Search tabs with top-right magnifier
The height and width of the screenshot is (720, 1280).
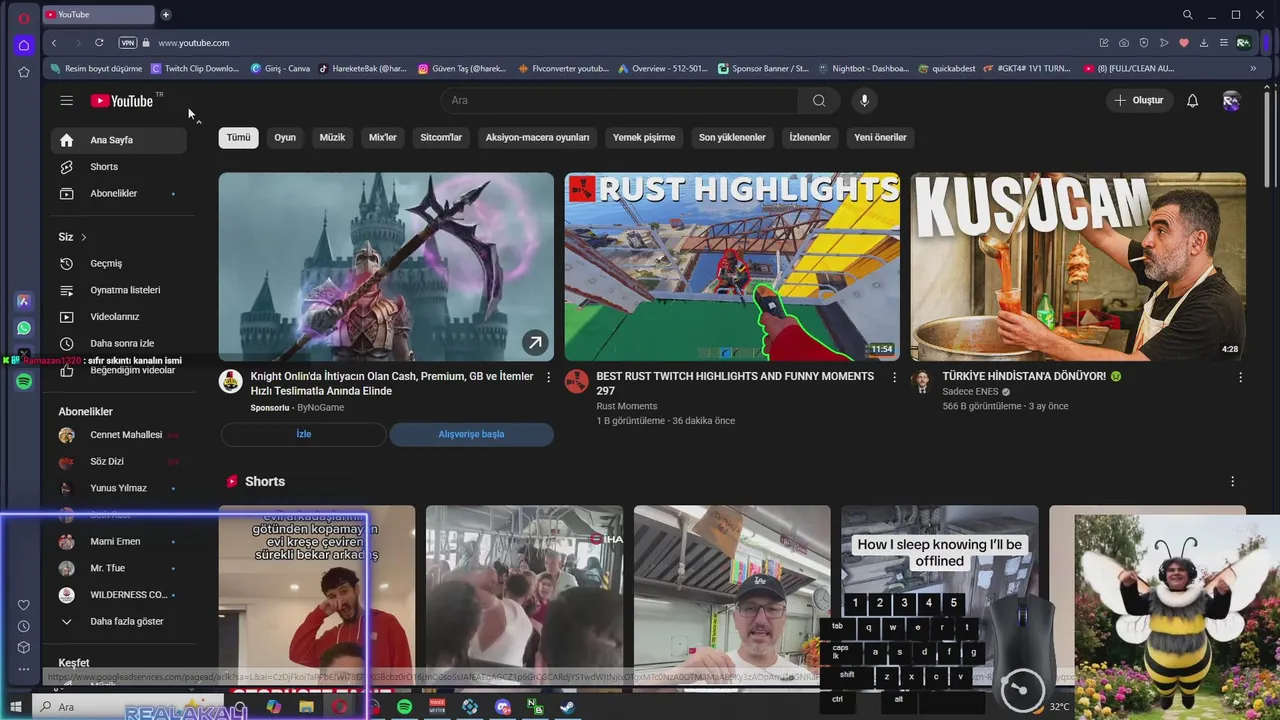(x=1188, y=15)
